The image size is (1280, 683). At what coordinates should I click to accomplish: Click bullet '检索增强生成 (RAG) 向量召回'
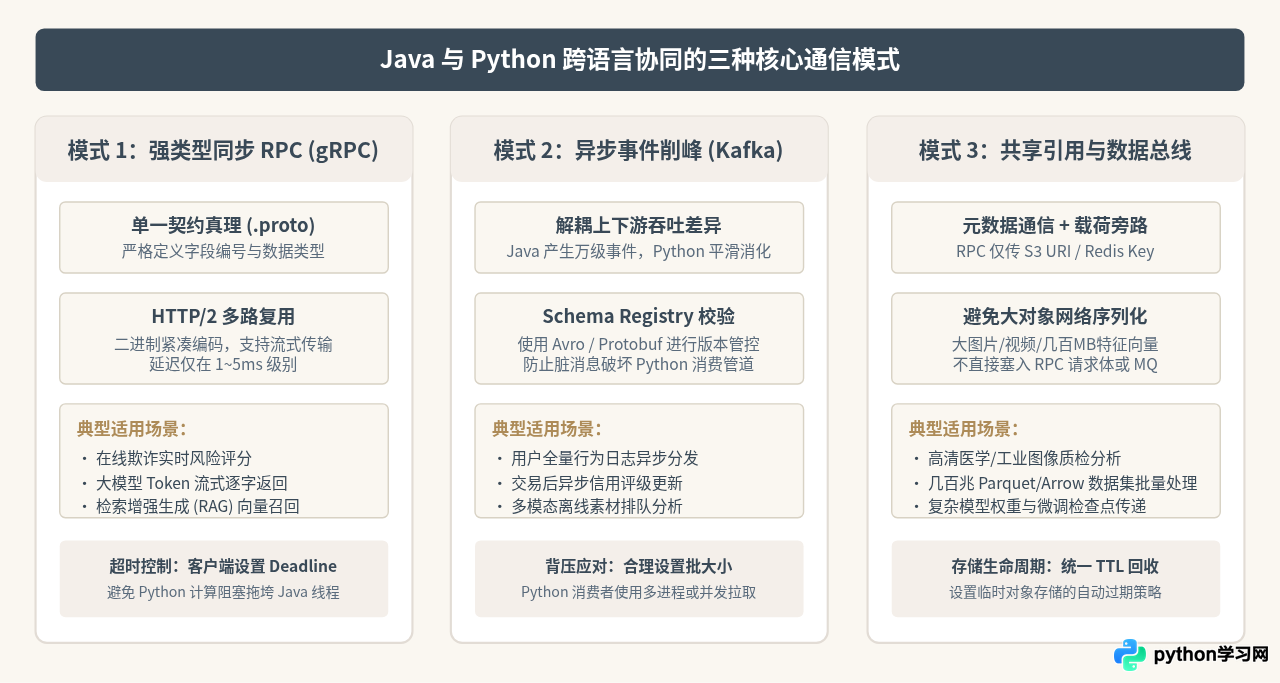(197, 506)
